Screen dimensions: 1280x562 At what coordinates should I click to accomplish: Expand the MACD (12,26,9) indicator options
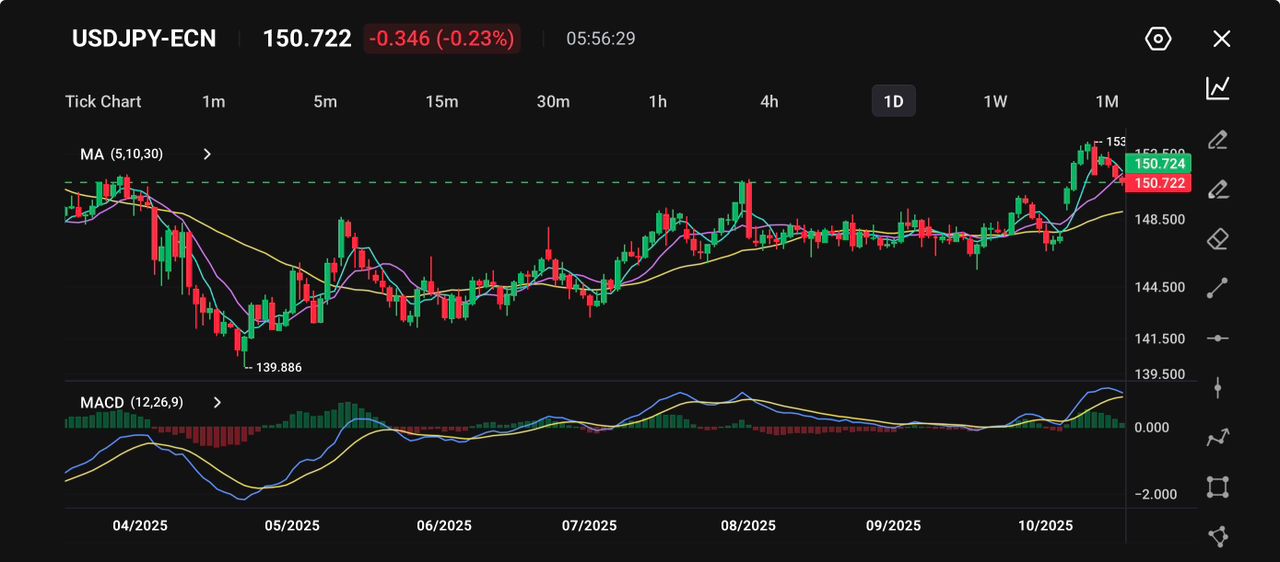tap(217, 402)
